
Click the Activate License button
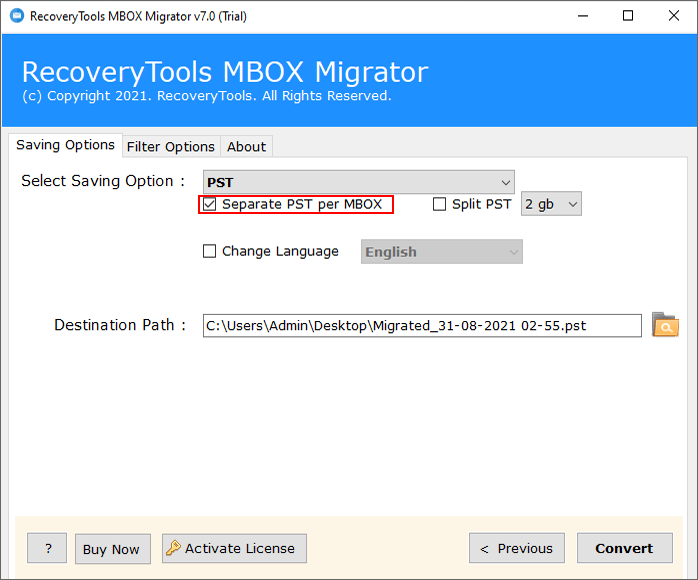[x=234, y=548]
